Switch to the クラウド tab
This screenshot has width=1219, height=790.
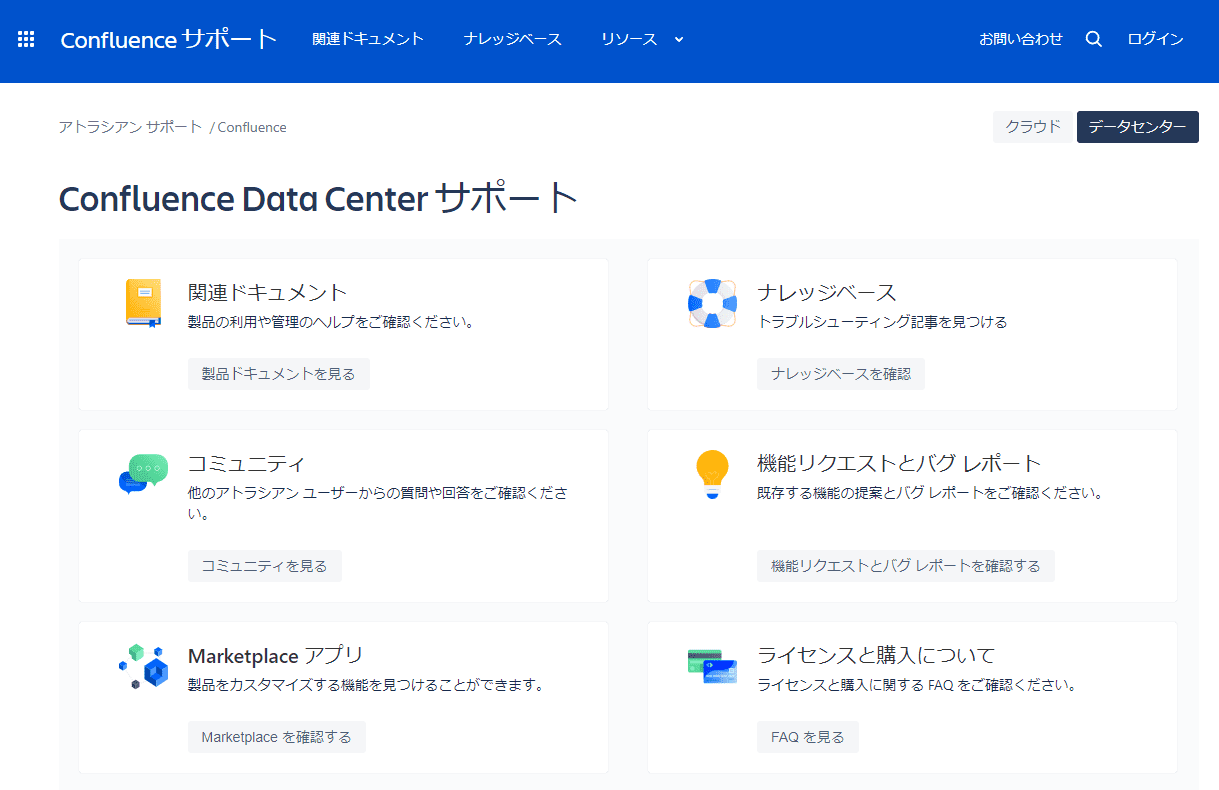click(1033, 127)
